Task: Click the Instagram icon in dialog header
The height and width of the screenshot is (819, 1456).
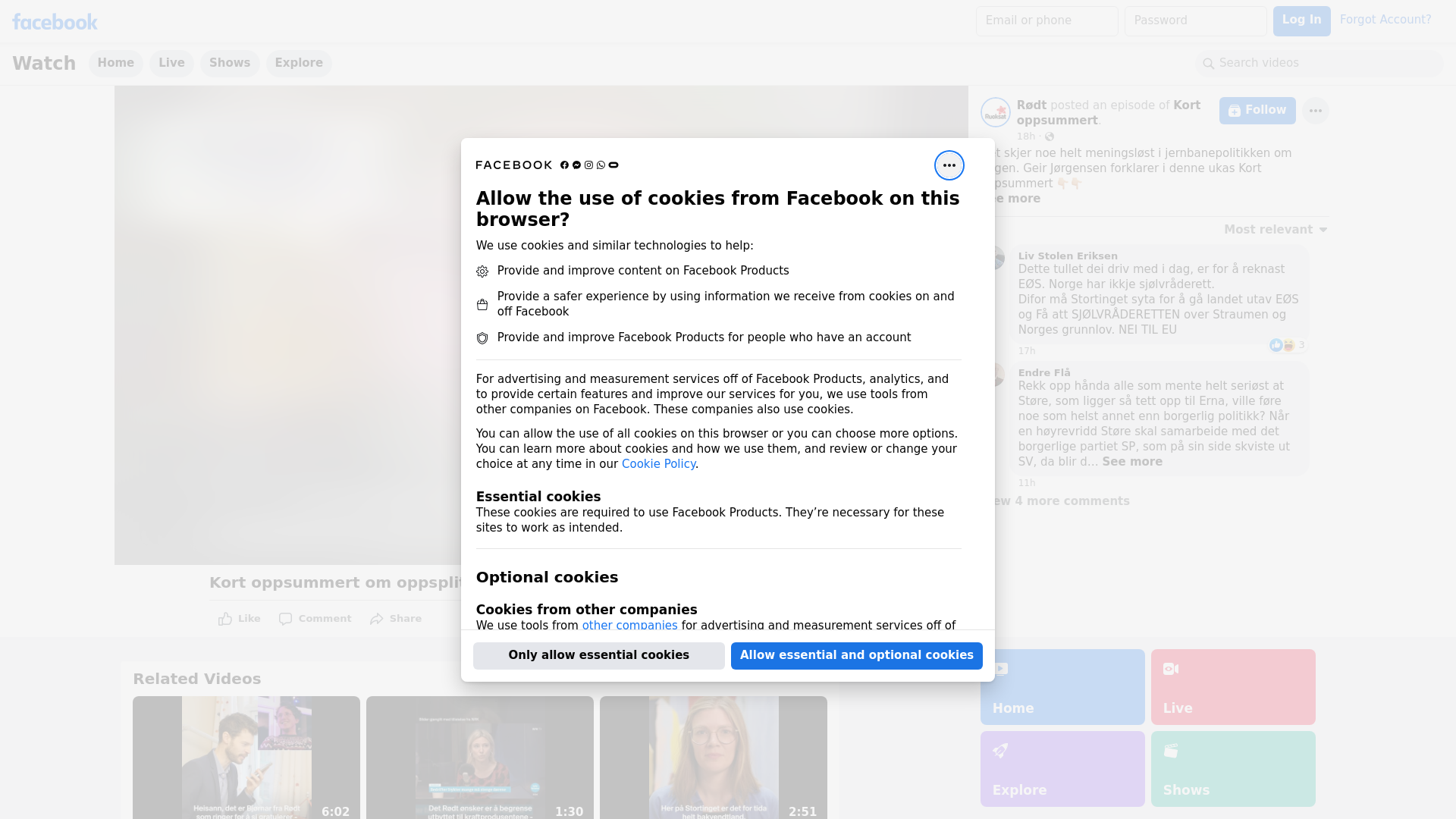Action: pos(588,165)
